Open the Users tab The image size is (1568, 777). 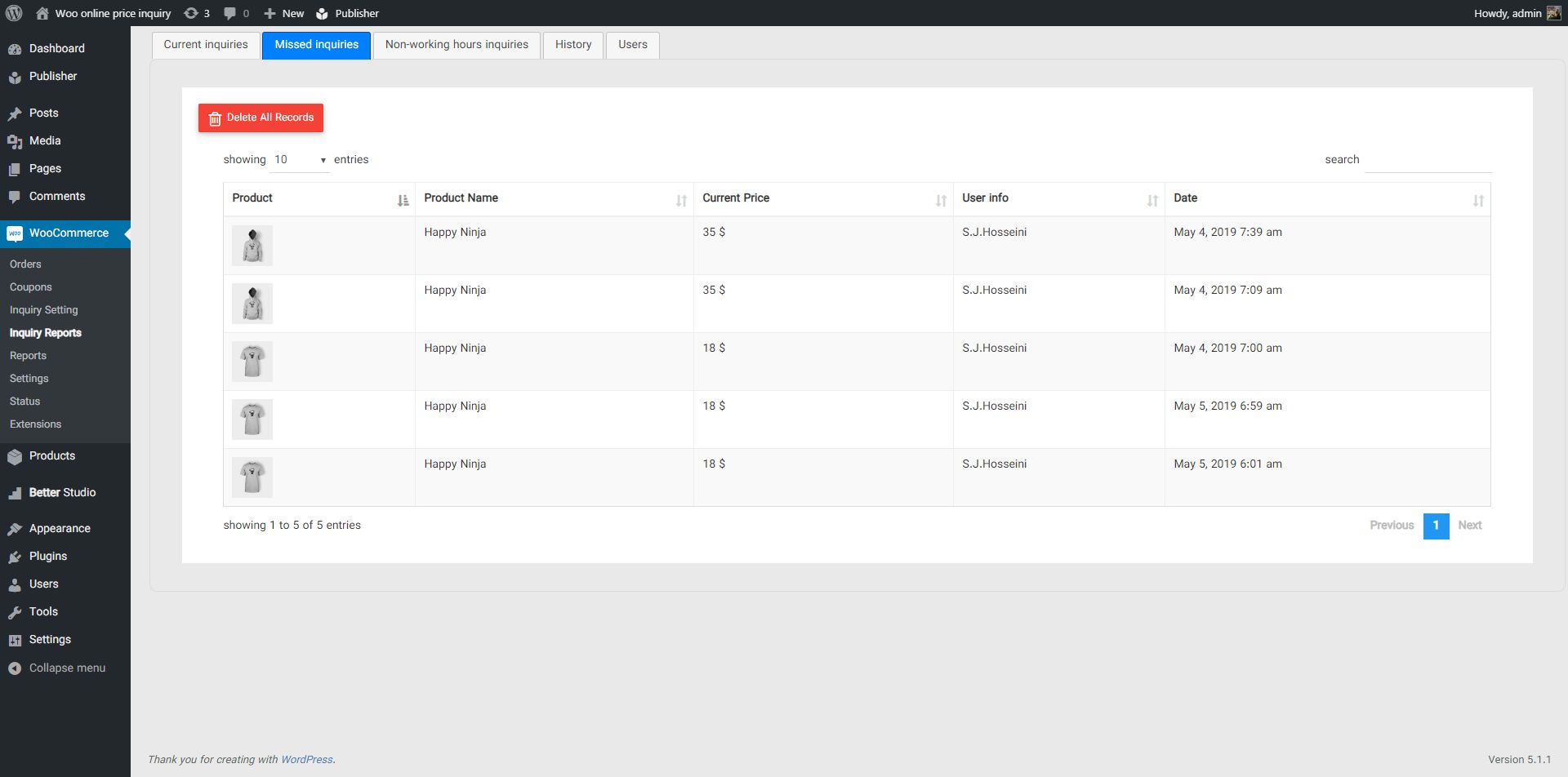pyautogui.click(x=633, y=45)
